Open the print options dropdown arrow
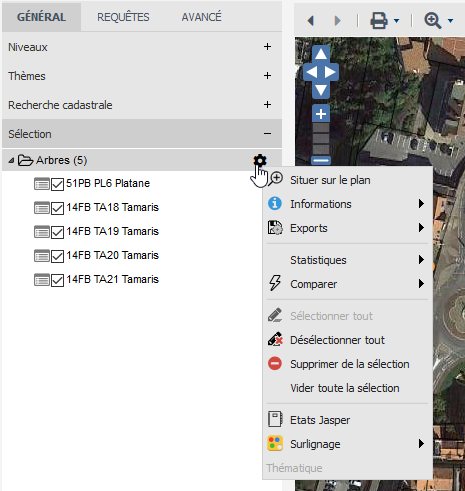Viewport: 465px width, 491px height. (396, 21)
